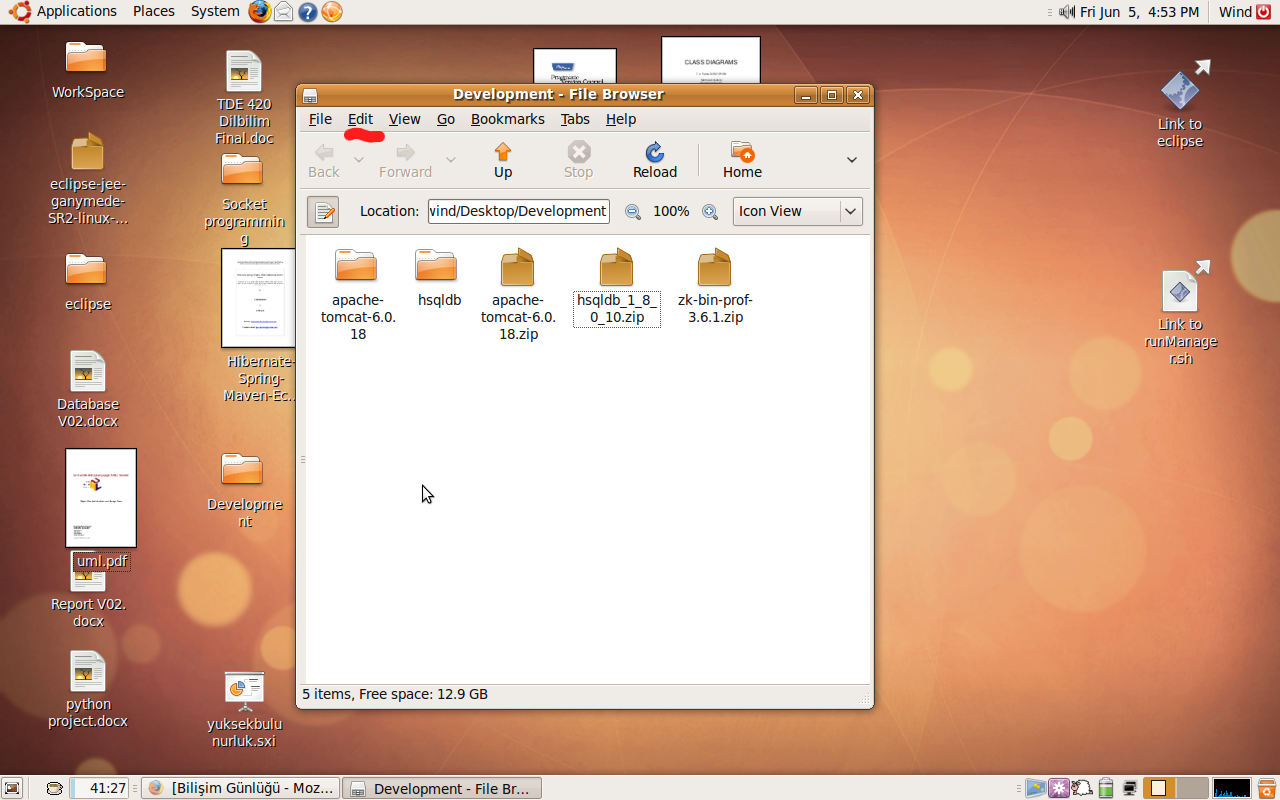This screenshot has height=800, width=1280.
Task: Open the Bookmarks menu
Action: (x=508, y=119)
